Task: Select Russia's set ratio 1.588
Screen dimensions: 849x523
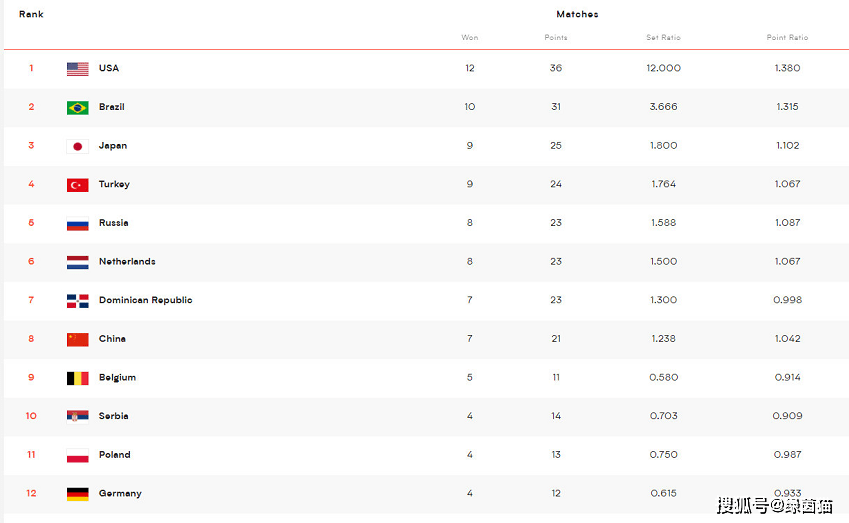Action: 663,223
